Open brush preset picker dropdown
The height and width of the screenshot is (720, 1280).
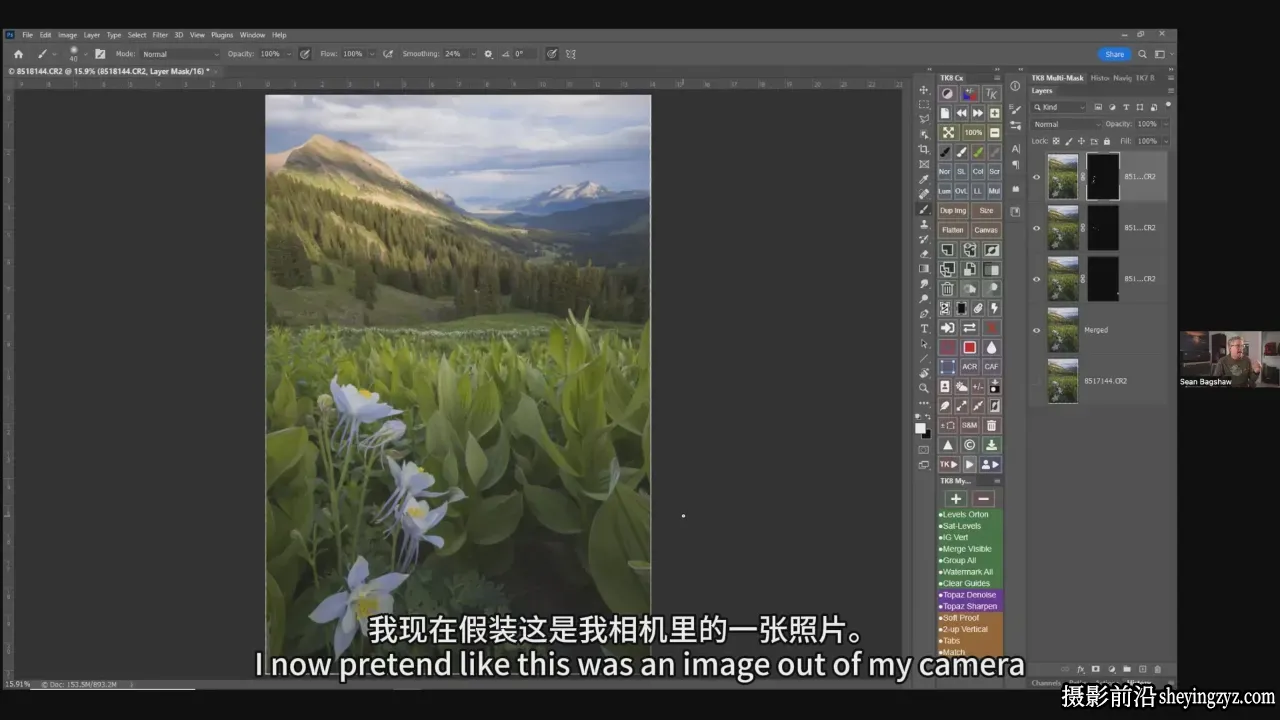86,54
